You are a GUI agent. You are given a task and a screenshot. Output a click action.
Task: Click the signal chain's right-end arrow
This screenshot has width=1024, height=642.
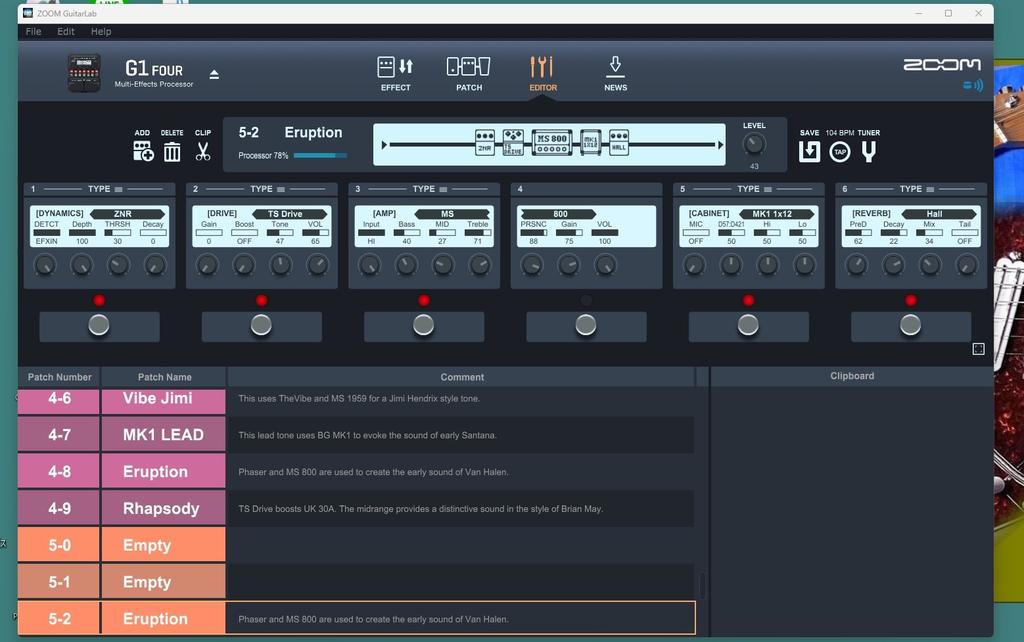point(720,144)
